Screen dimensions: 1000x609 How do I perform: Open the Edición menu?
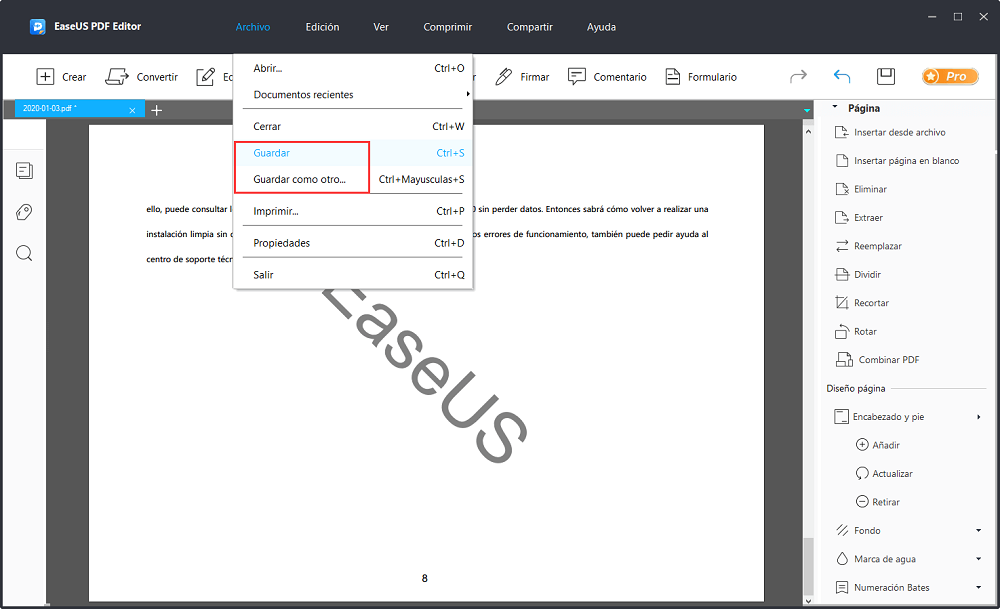click(322, 27)
